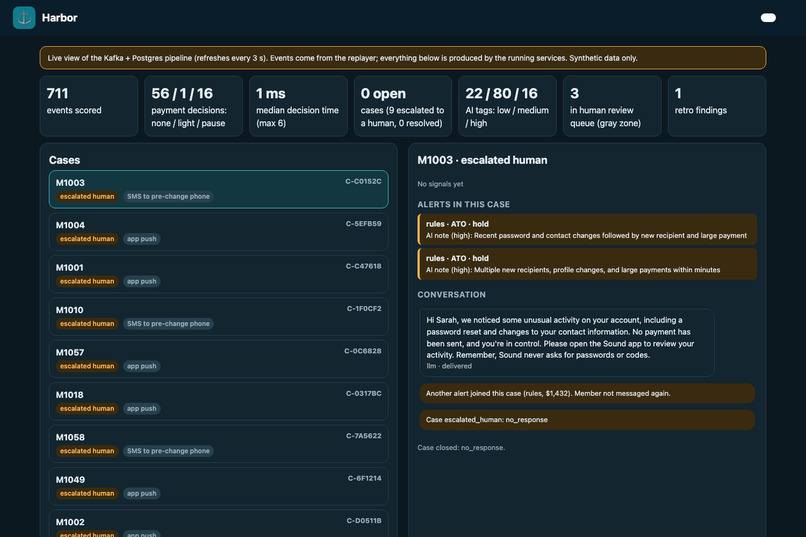
Task: Click M1004's escalated human badge
Action: click(87, 239)
